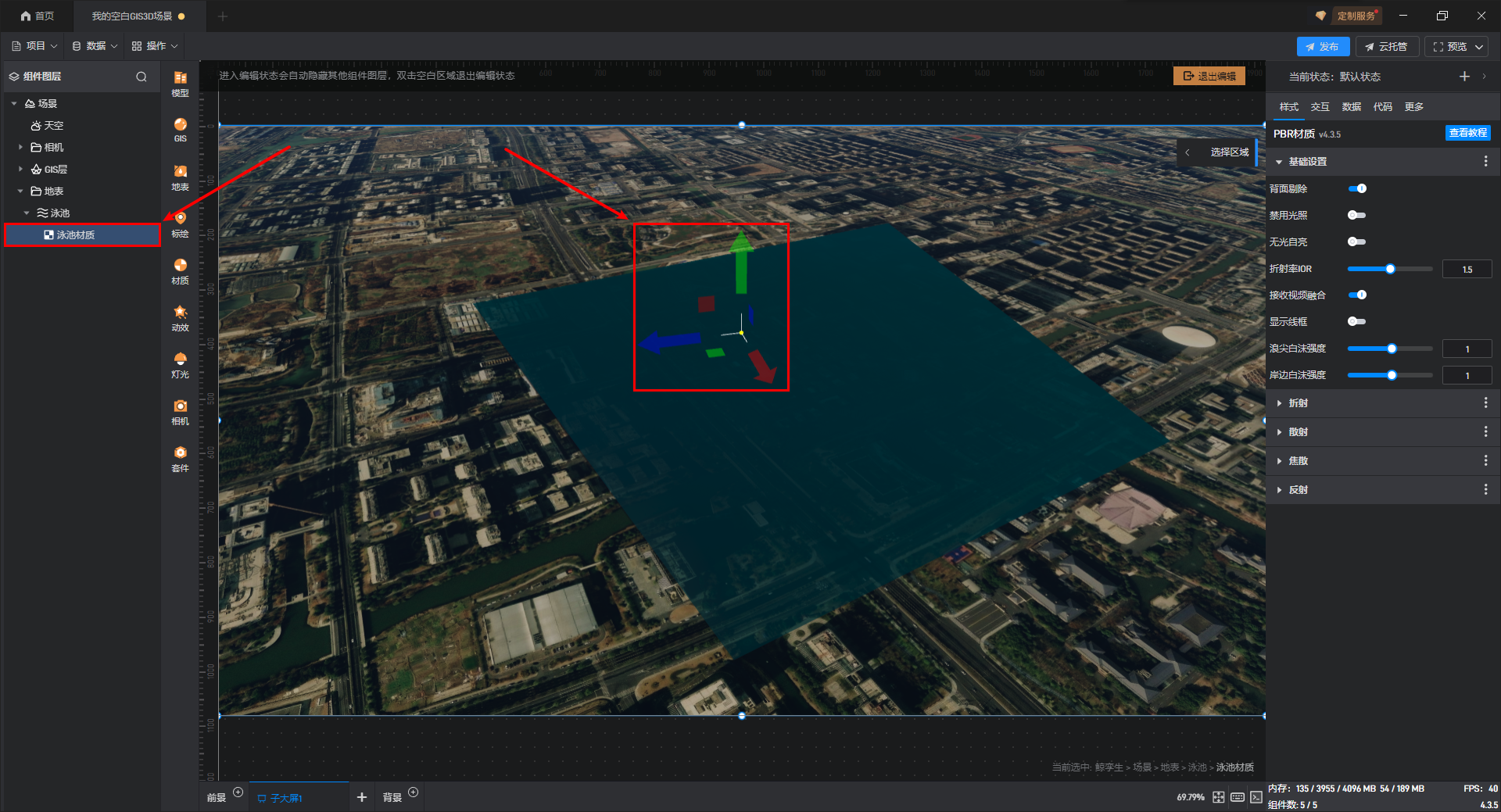Click the 退出编辑 exit editing button
Image resolution: width=1501 pixels, height=812 pixels.
tap(1209, 76)
